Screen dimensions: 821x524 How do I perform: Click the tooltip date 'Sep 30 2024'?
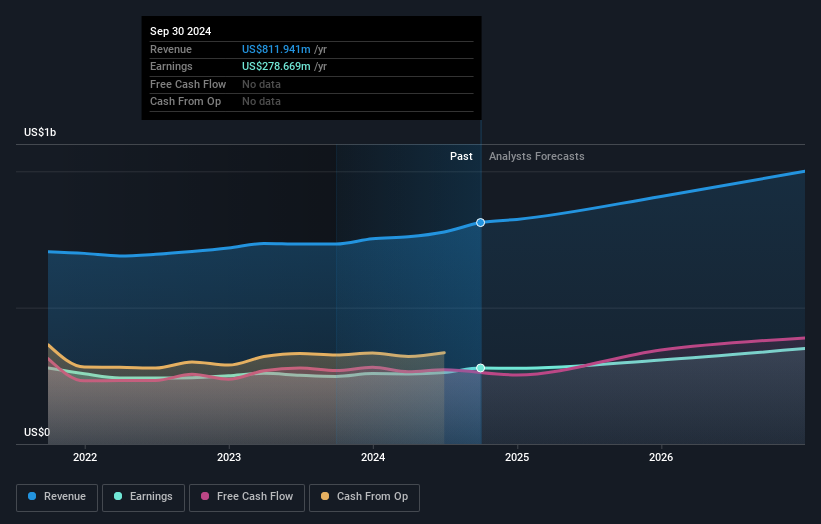181,31
